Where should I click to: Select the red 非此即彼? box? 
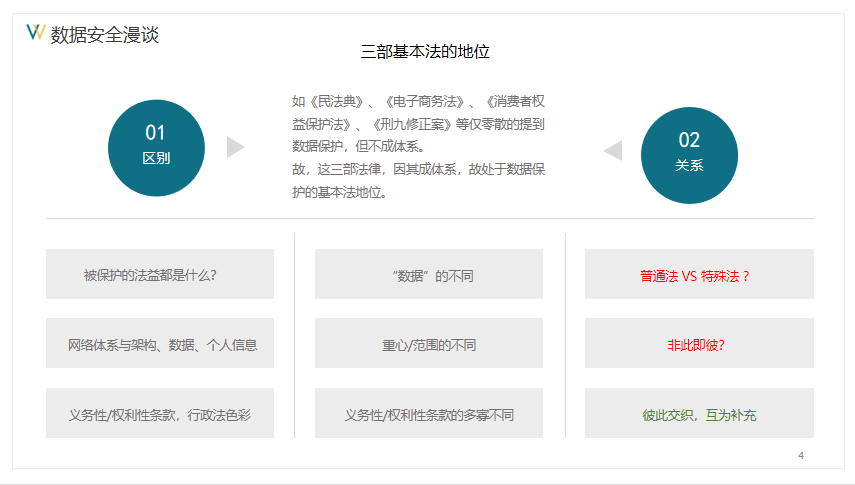(x=698, y=344)
